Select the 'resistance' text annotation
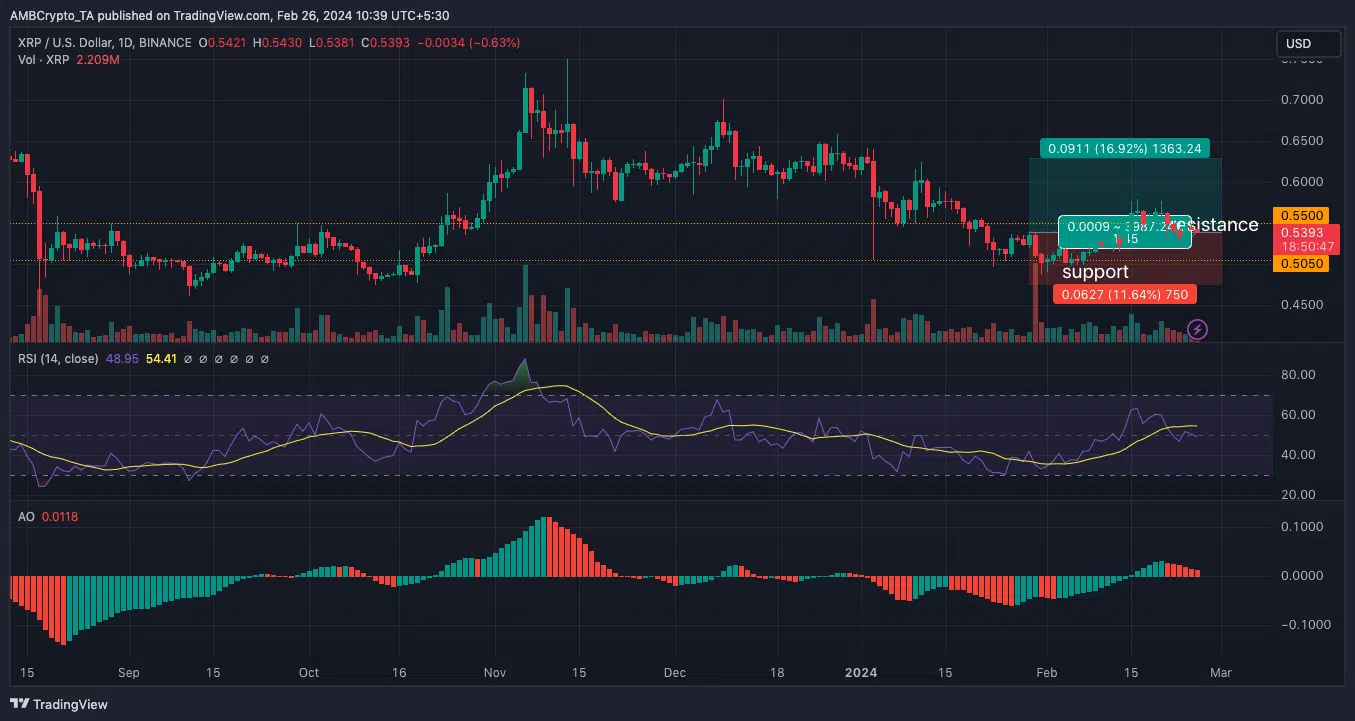The image size is (1355, 721). (1215, 224)
